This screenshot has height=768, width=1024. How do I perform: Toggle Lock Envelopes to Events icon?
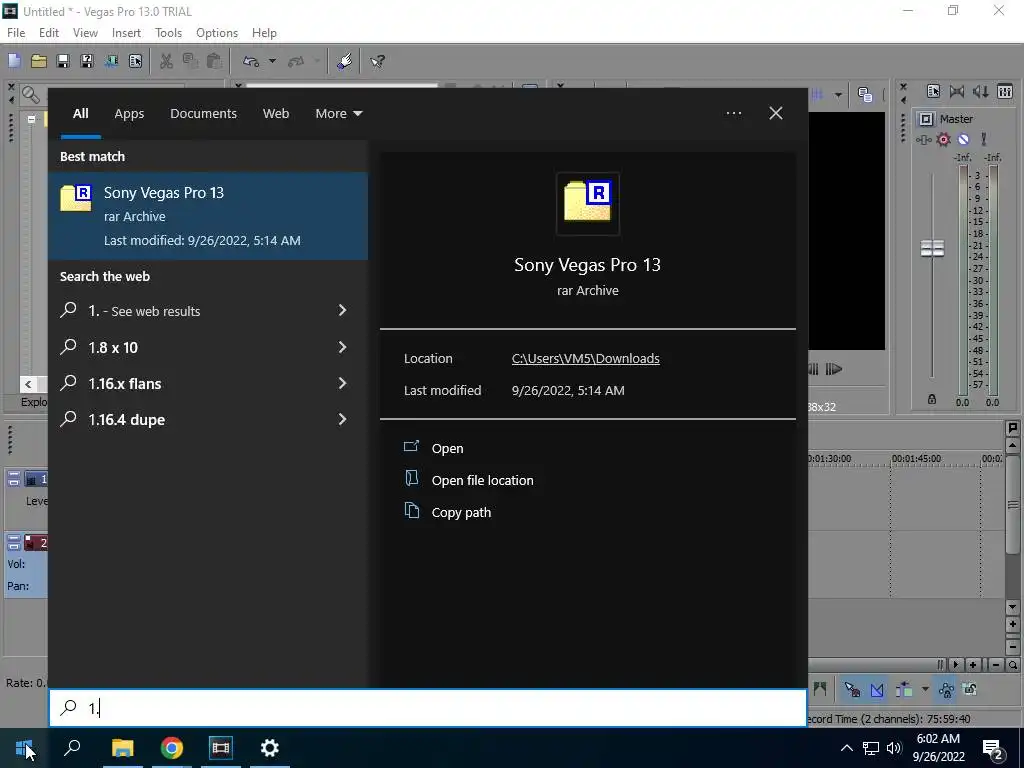point(946,690)
